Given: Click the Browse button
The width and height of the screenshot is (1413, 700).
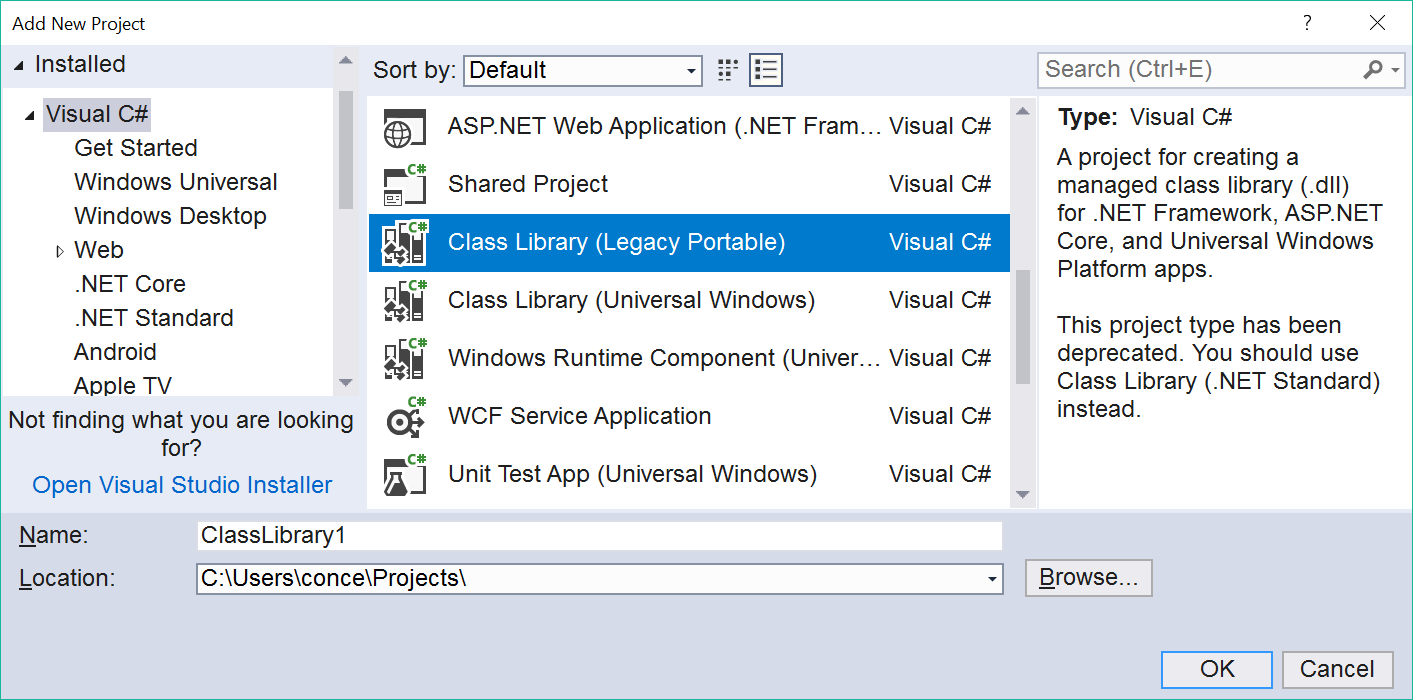Looking at the screenshot, I should pos(1088,578).
